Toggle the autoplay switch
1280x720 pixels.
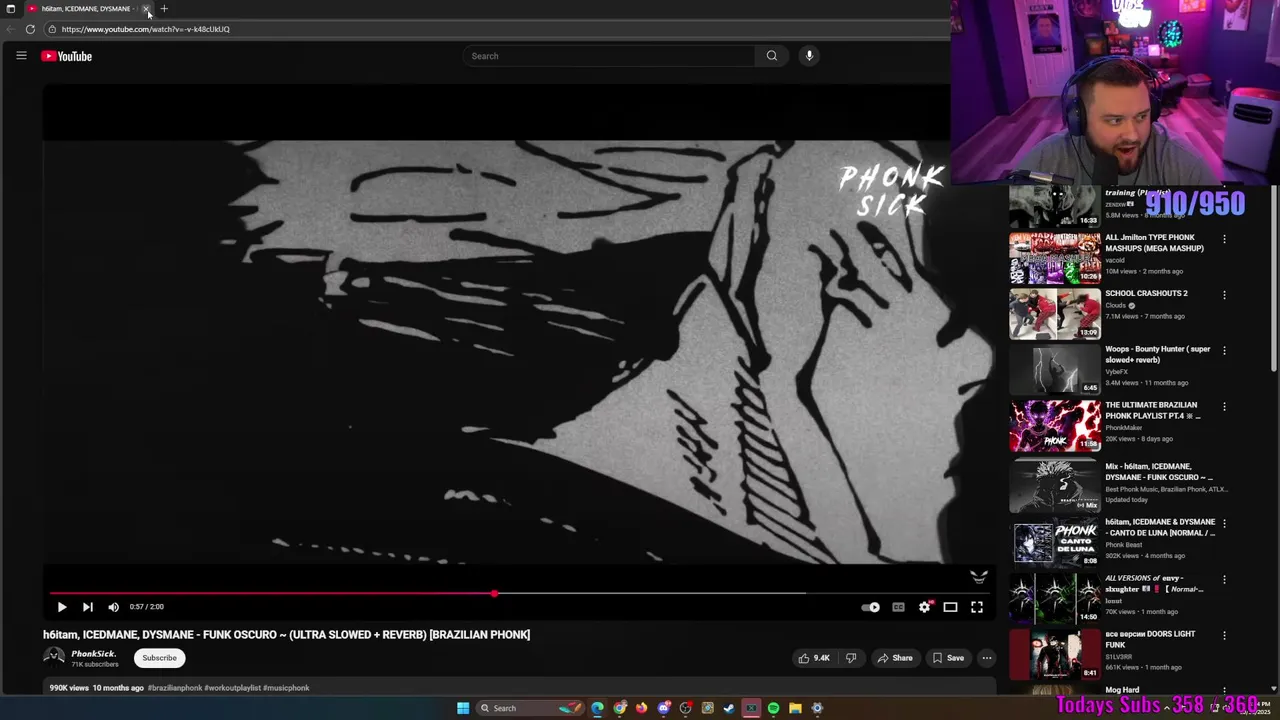pos(871,607)
